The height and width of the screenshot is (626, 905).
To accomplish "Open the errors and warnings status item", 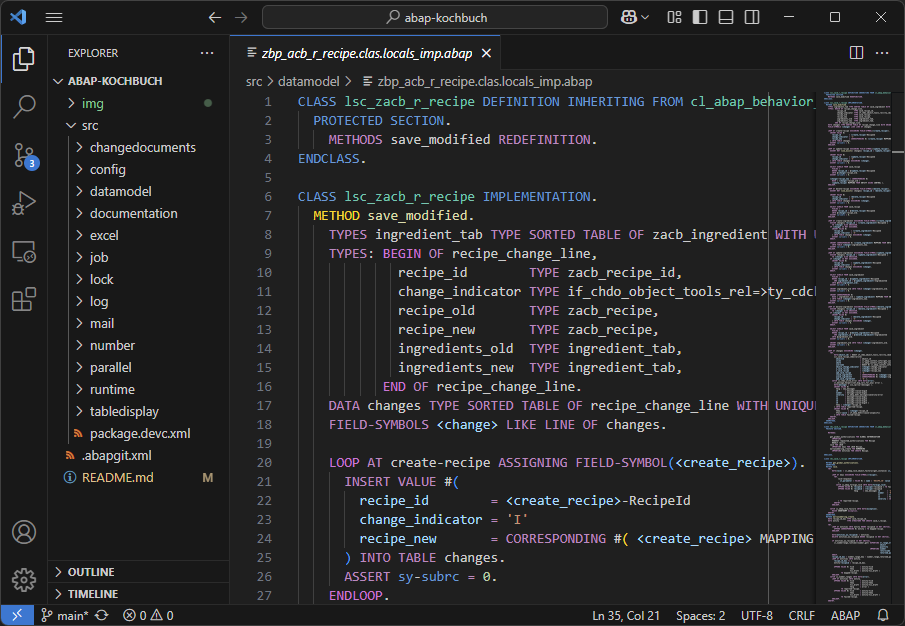I will (x=148, y=616).
